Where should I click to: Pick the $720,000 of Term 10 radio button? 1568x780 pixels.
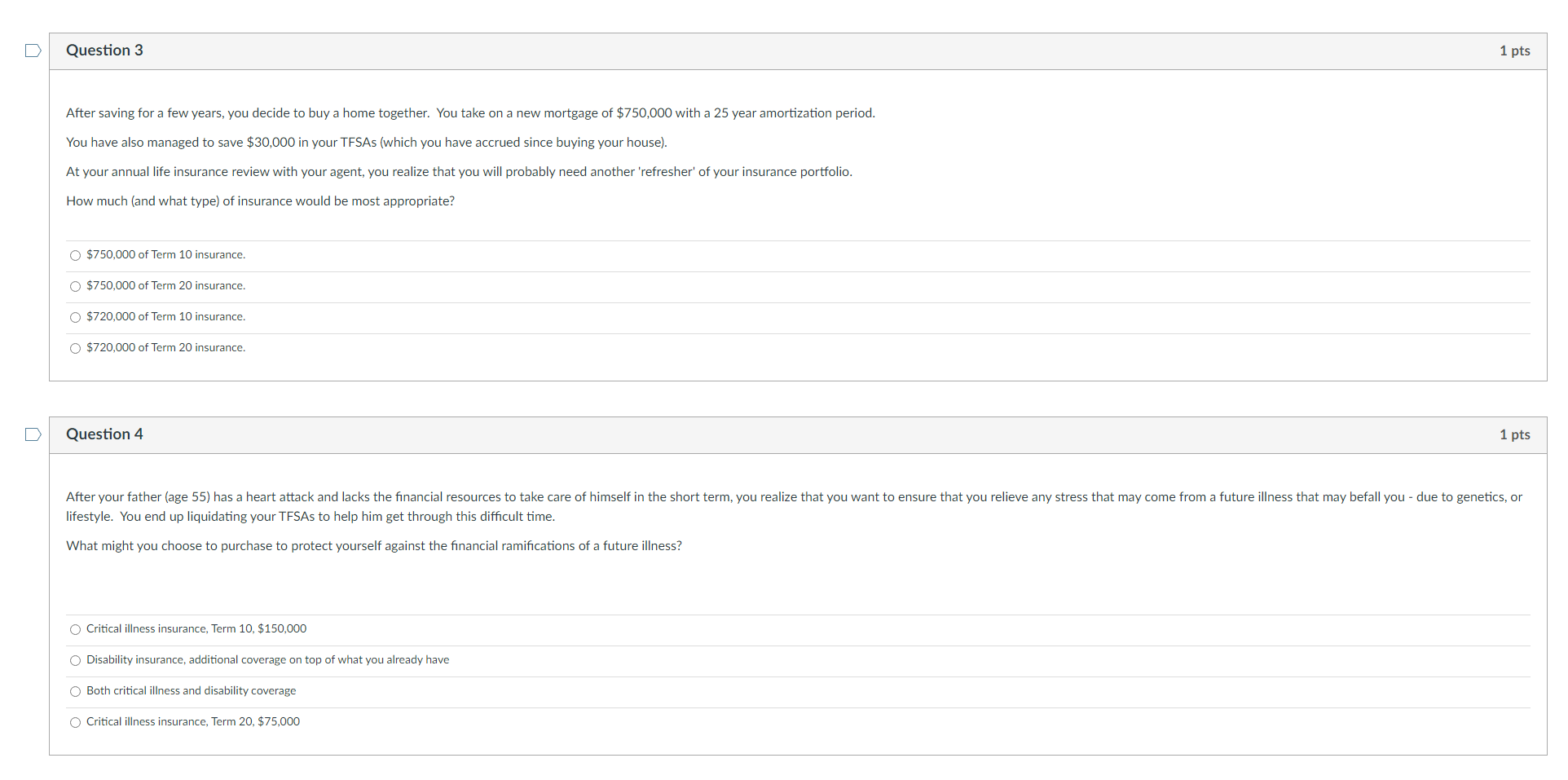pos(76,317)
